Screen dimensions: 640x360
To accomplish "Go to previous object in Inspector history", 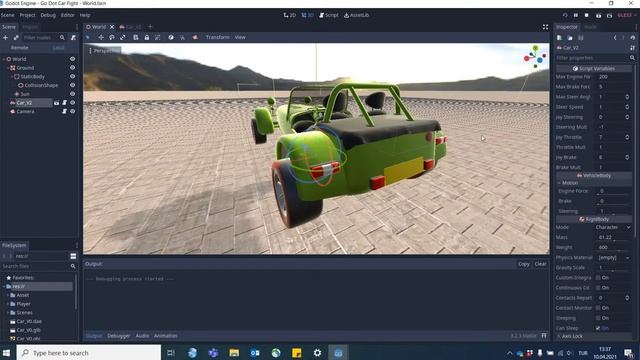I will tap(615, 38).
